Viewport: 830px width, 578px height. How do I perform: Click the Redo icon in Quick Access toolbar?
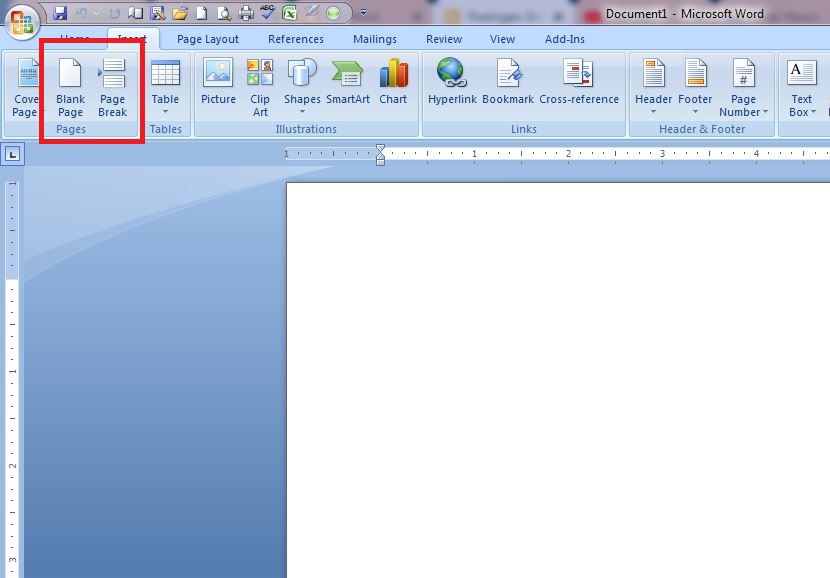(x=114, y=13)
